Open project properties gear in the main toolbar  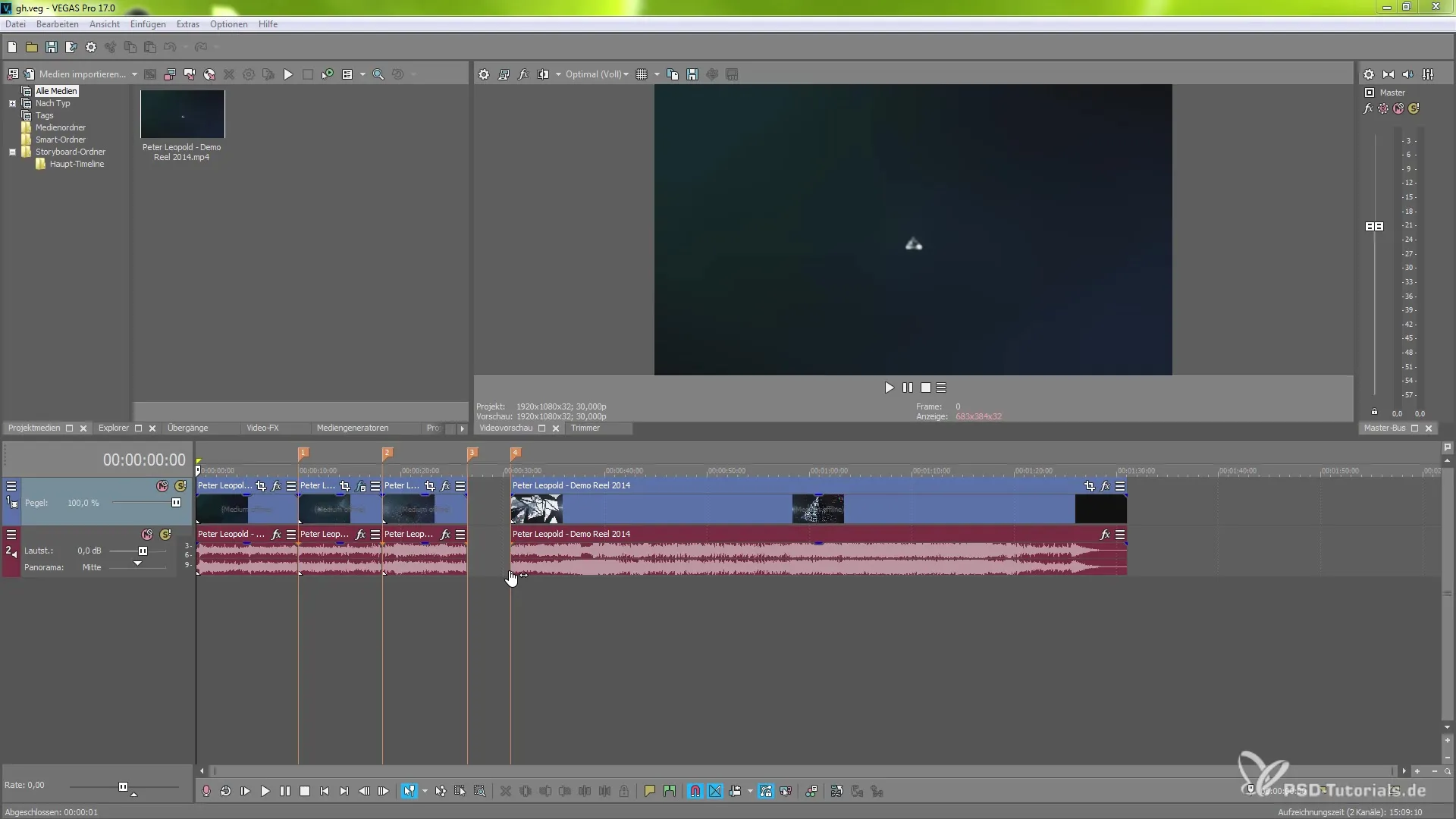[x=91, y=47]
